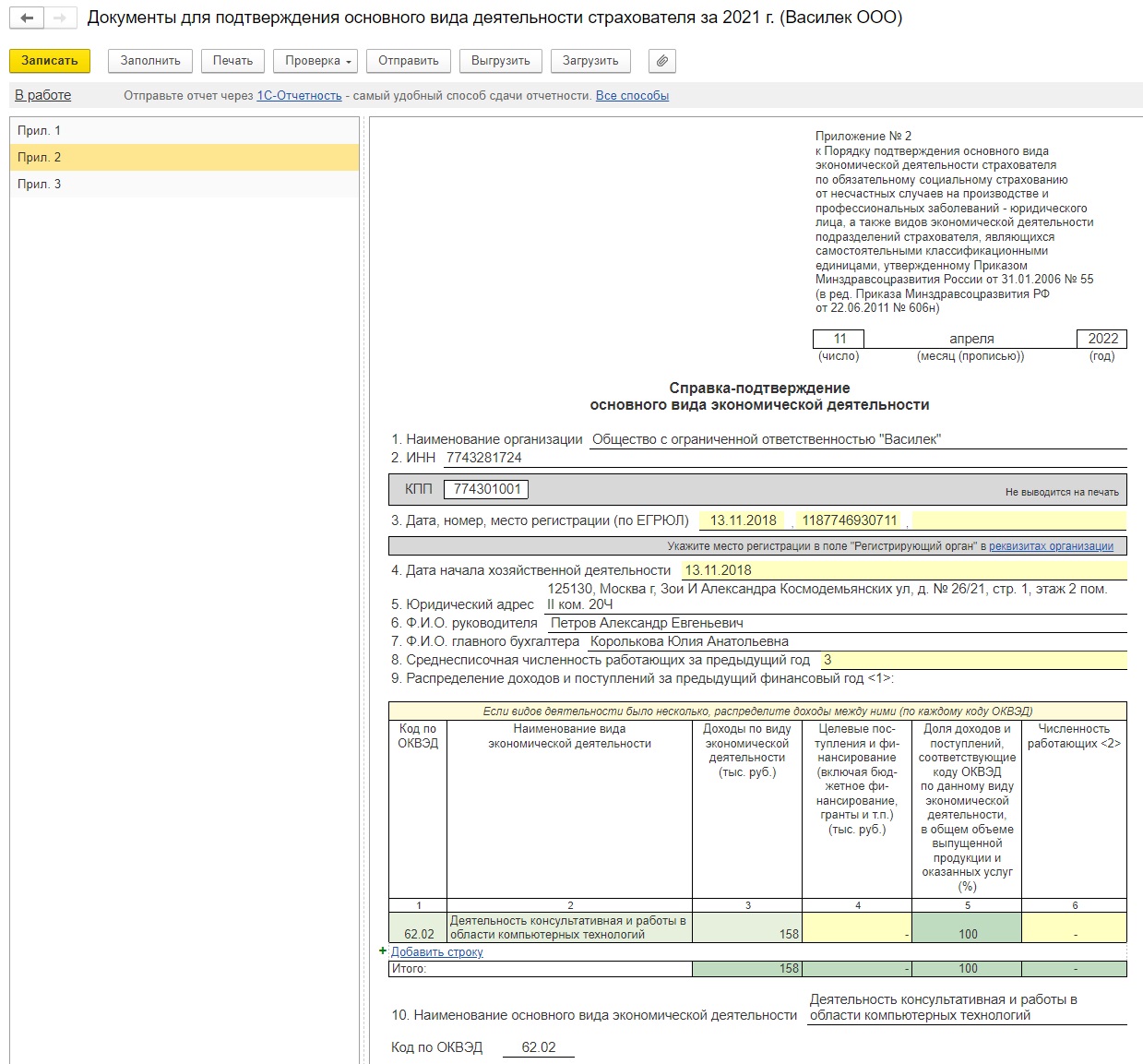
Task: Click activity name cell in table row
Action: point(569,927)
